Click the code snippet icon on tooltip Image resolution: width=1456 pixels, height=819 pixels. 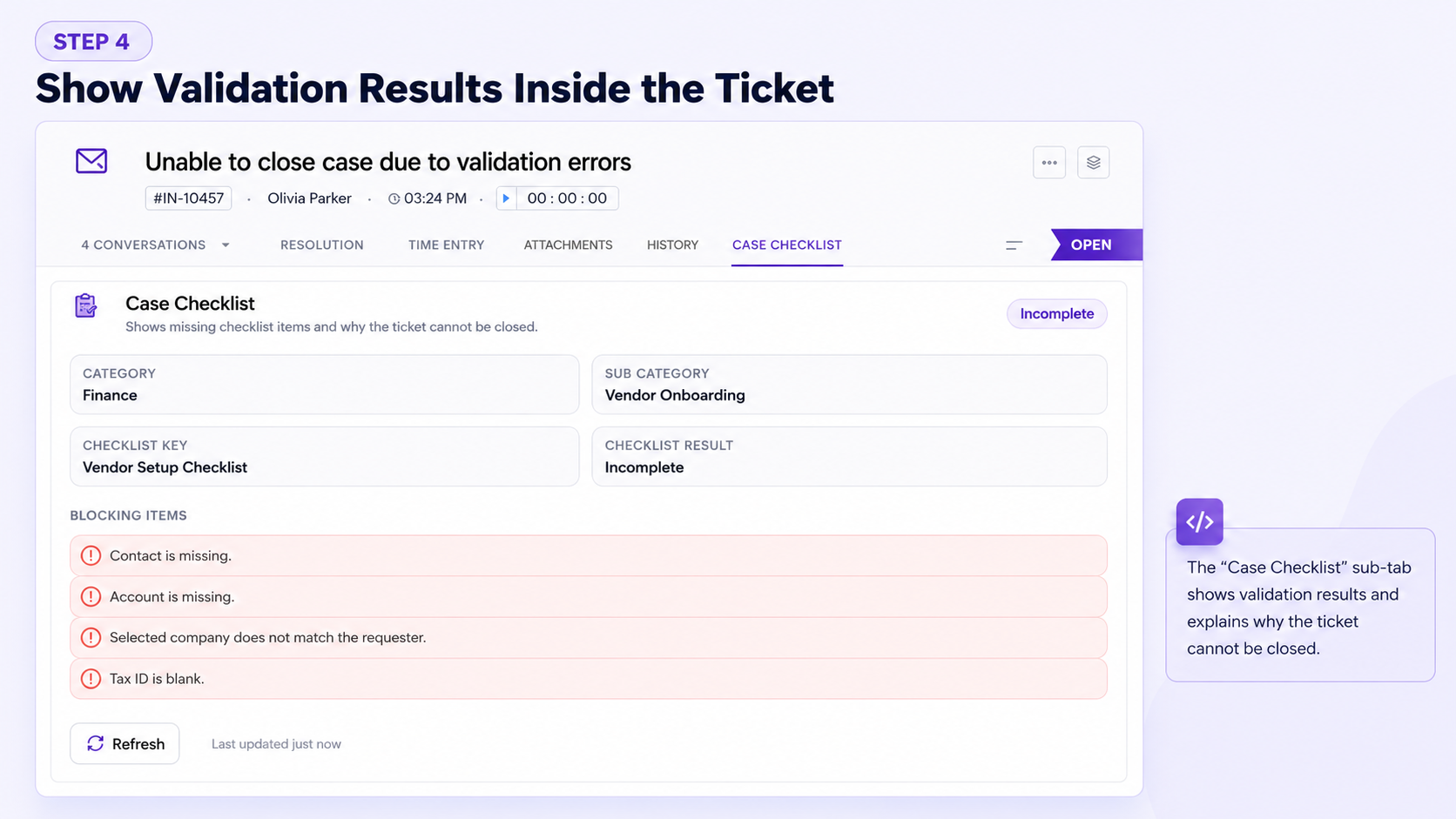[1199, 521]
